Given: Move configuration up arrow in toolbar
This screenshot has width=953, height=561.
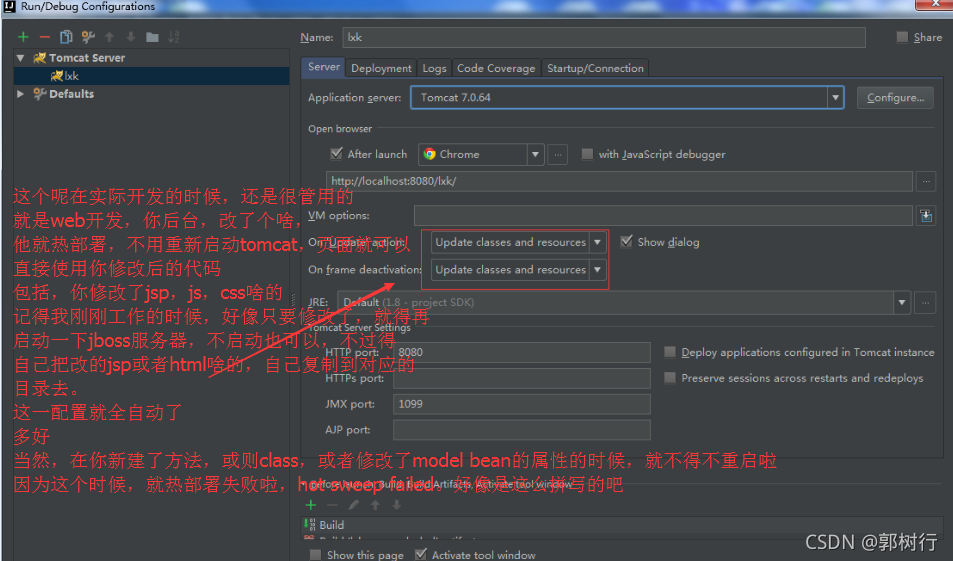Looking at the screenshot, I should (x=109, y=37).
